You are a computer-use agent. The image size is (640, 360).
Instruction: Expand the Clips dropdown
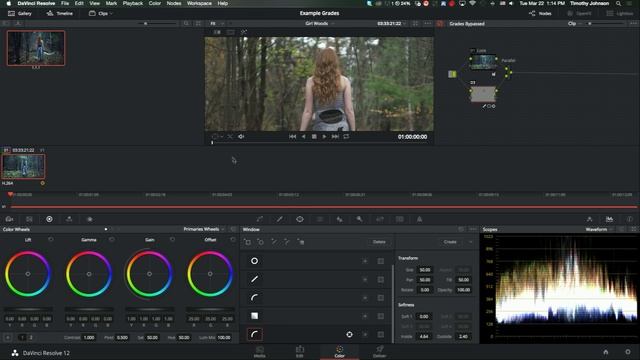point(101,13)
